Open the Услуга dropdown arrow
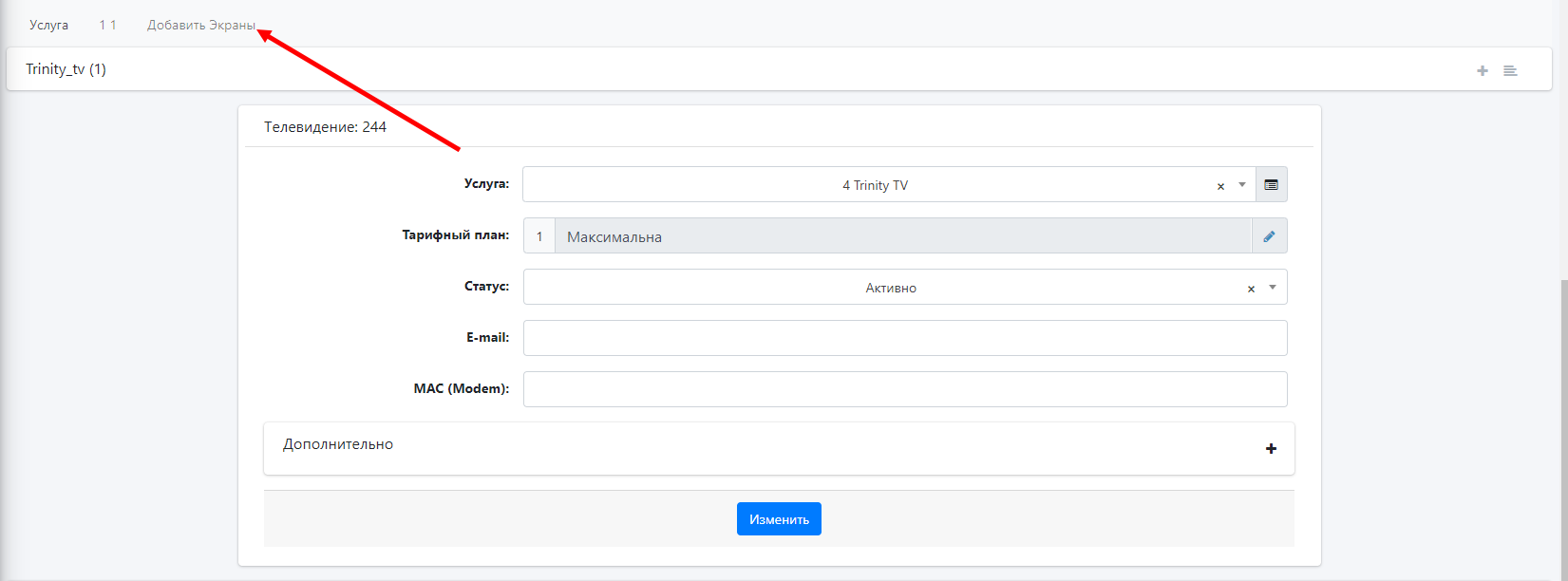 click(x=1242, y=185)
